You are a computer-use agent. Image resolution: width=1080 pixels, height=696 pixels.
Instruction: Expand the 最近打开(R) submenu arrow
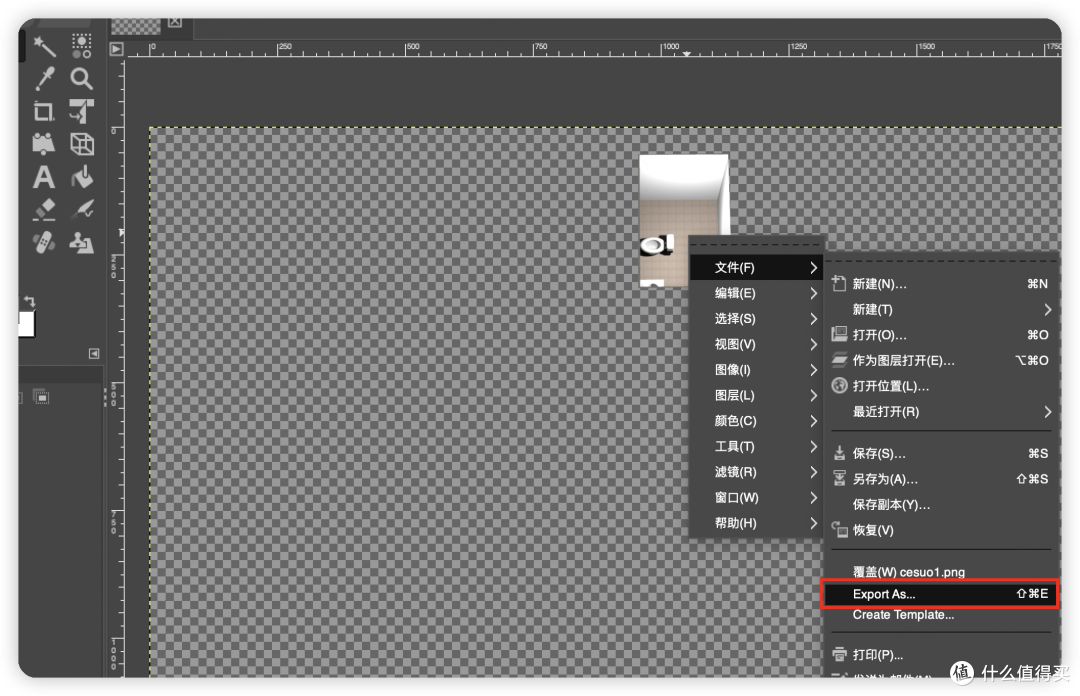[1048, 411]
